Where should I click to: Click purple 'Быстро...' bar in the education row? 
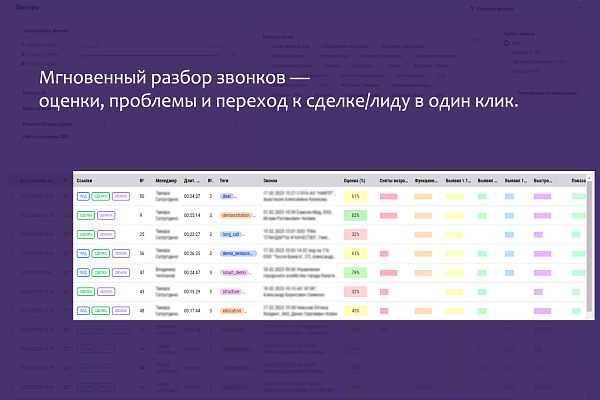pos(543,311)
